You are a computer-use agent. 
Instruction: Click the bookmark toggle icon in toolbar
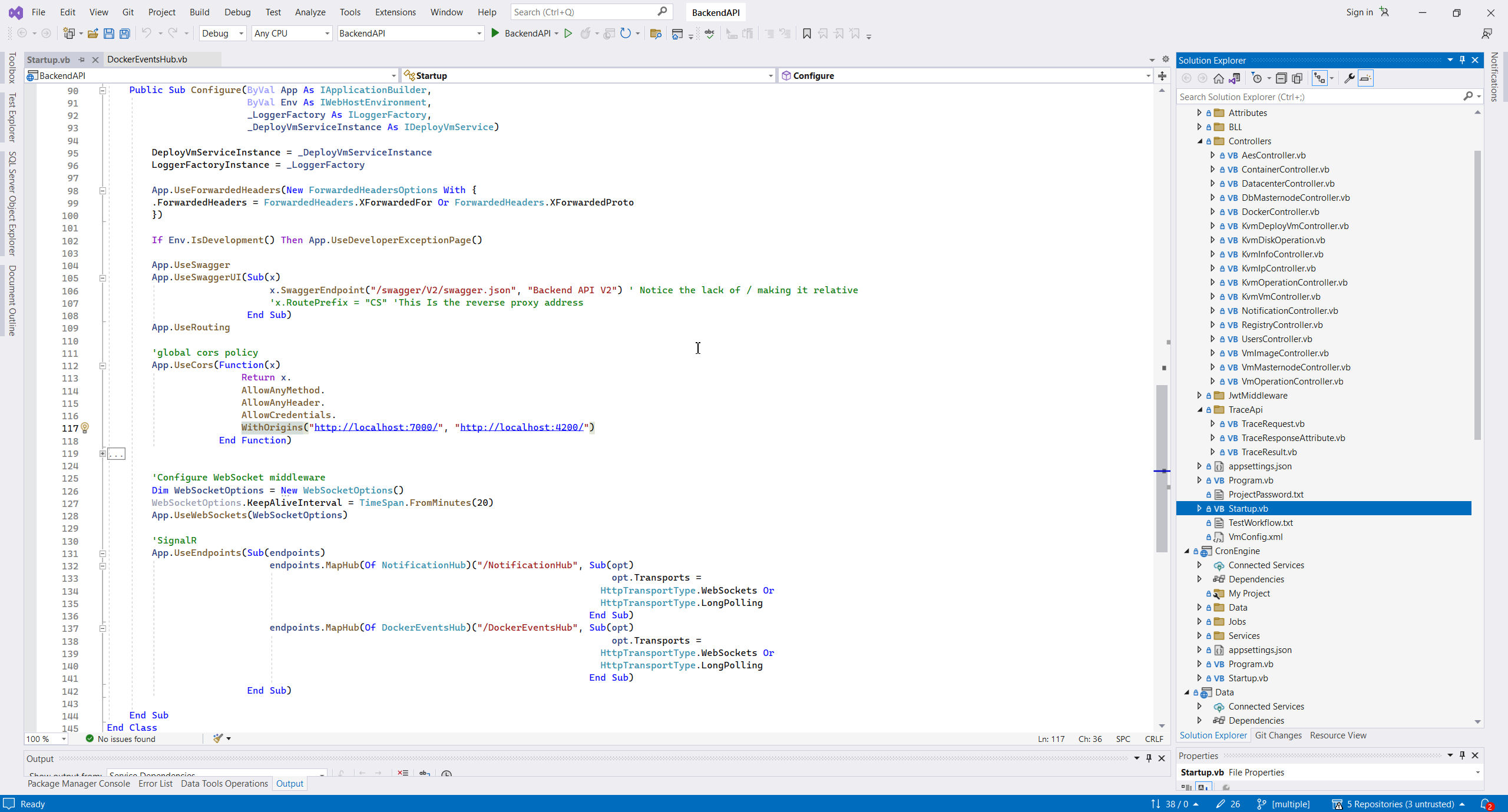[x=807, y=34]
